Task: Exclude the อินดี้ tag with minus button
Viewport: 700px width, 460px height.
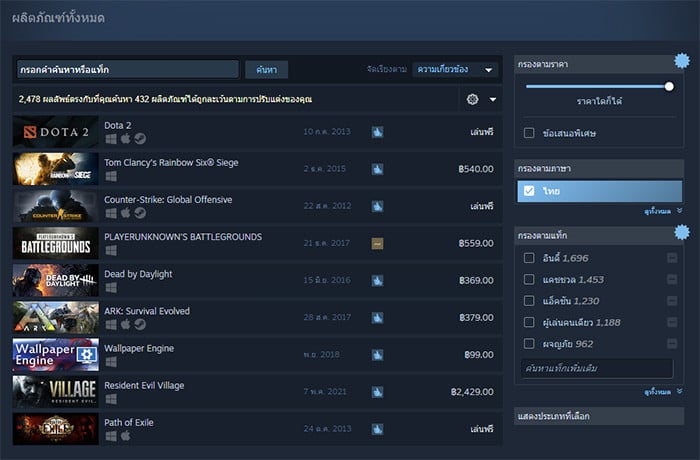Action: (x=672, y=258)
